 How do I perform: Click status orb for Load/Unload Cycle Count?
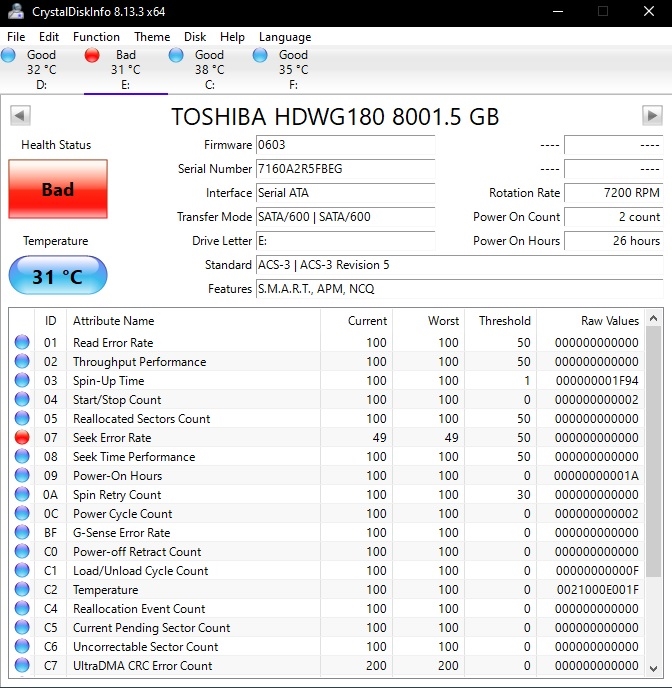pos(22,570)
